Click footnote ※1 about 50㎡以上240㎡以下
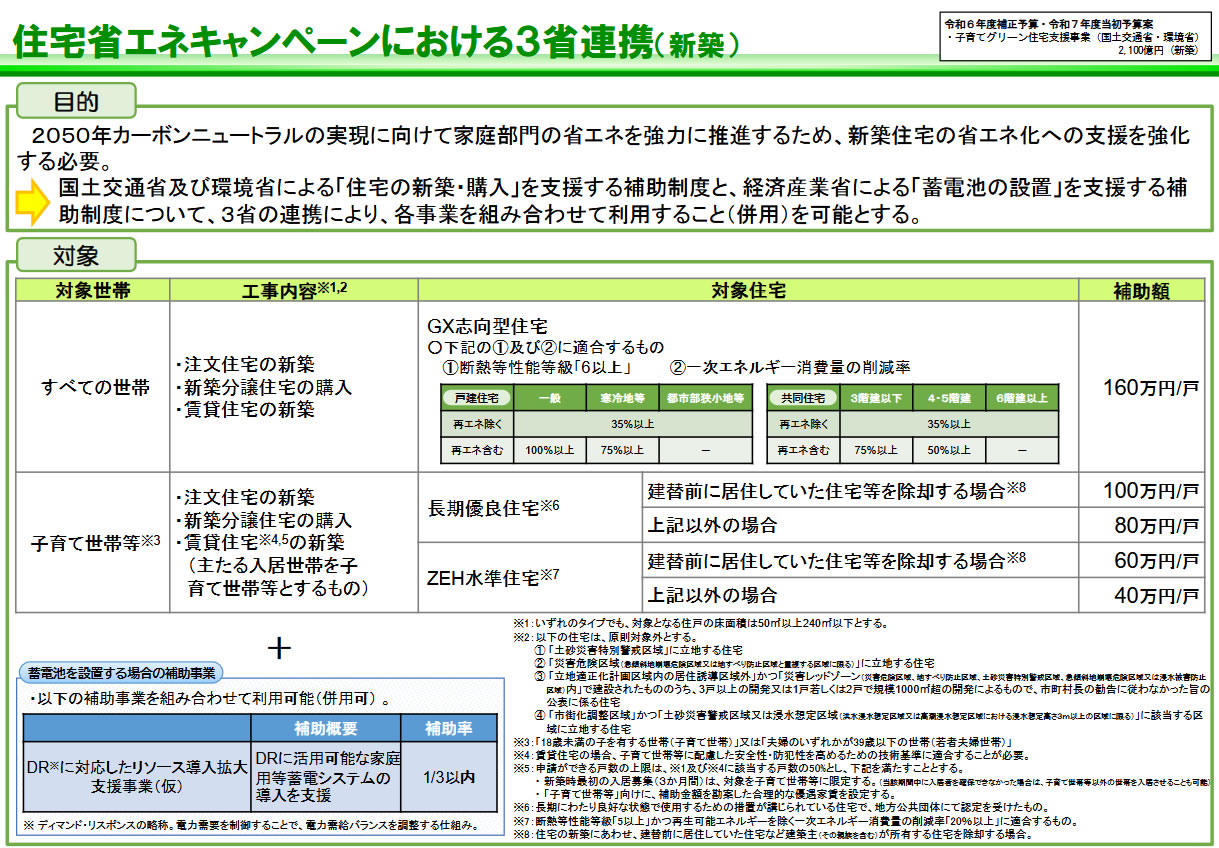Screen dimensions: 1219x848 click(700, 623)
